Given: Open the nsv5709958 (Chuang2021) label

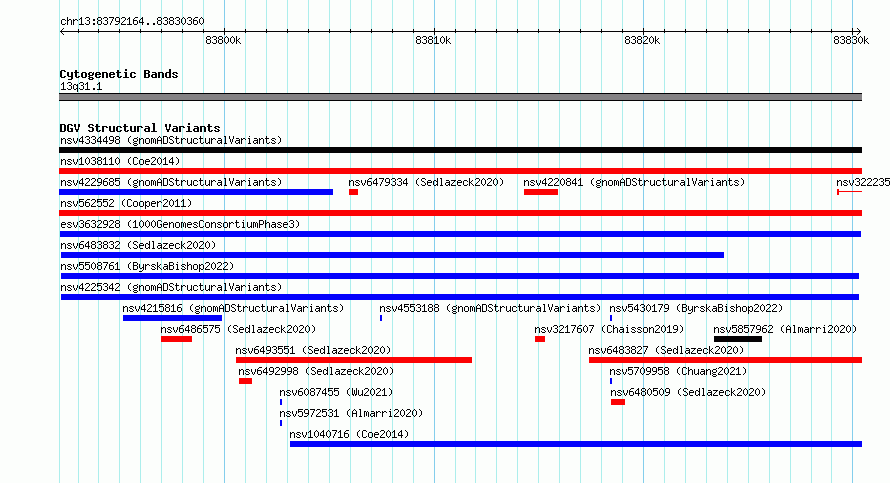Looking at the screenshot, I should tap(678, 371).
